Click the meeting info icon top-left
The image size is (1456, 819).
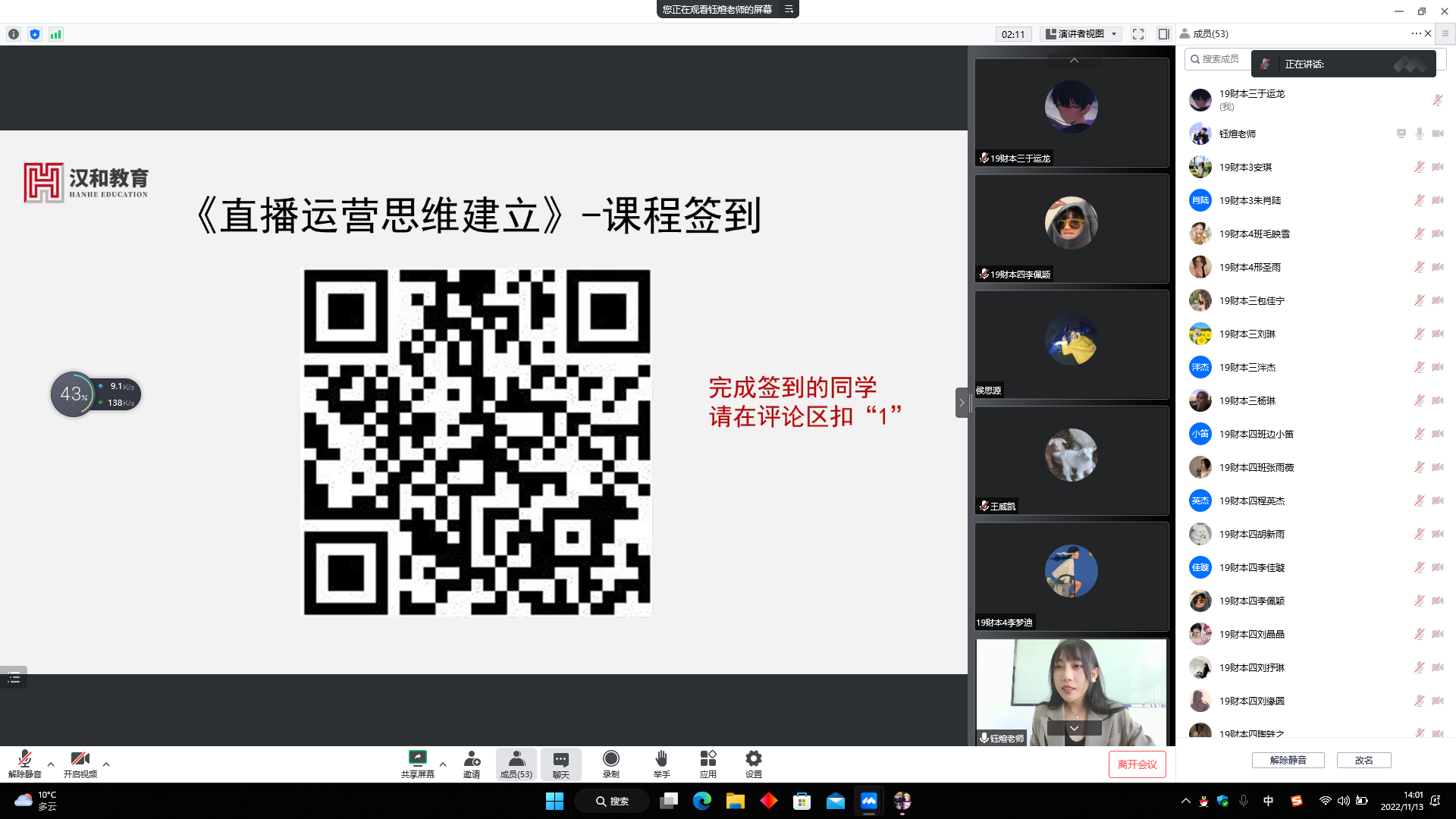pos(14,34)
